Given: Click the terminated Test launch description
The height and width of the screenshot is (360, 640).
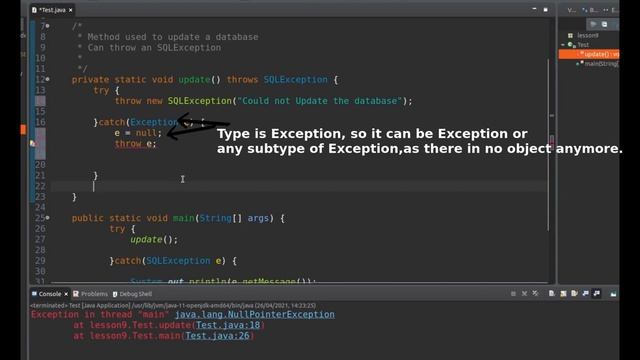Looking at the screenshot, I should point(173,305).
